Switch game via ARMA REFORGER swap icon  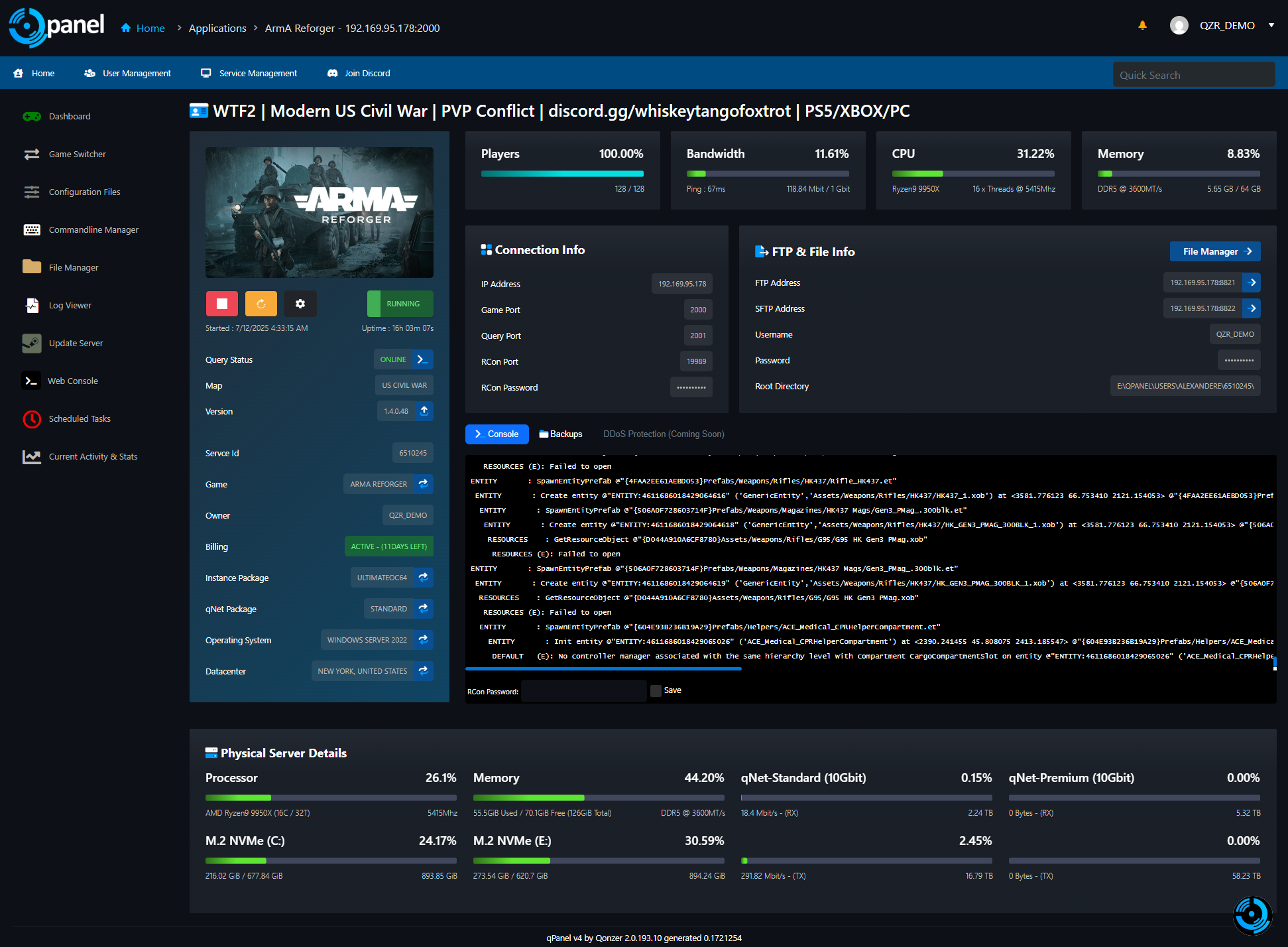point(424,484)
